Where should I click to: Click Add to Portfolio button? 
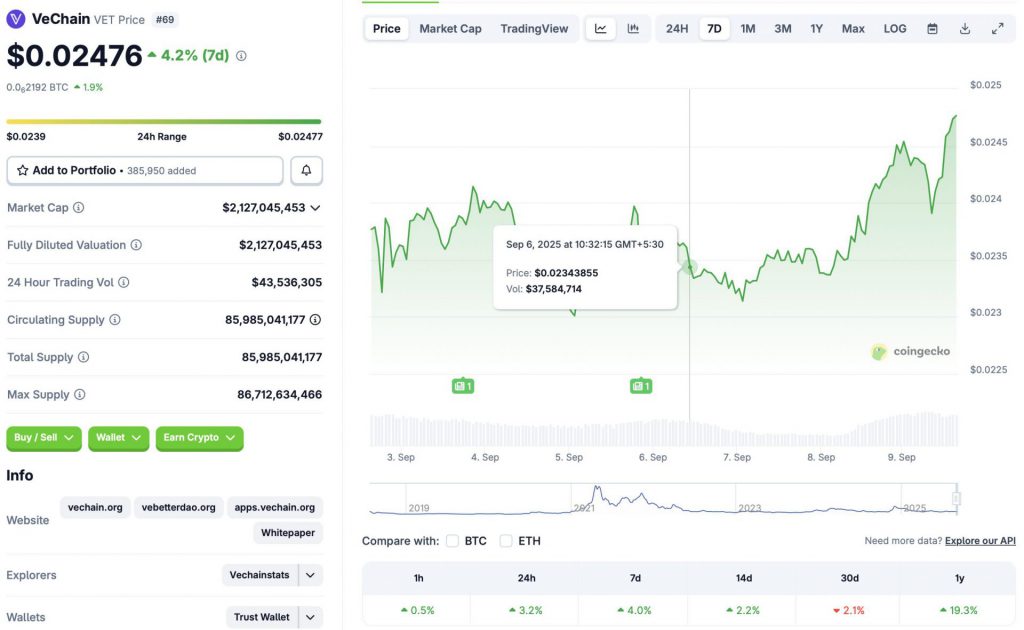[145, 170]
